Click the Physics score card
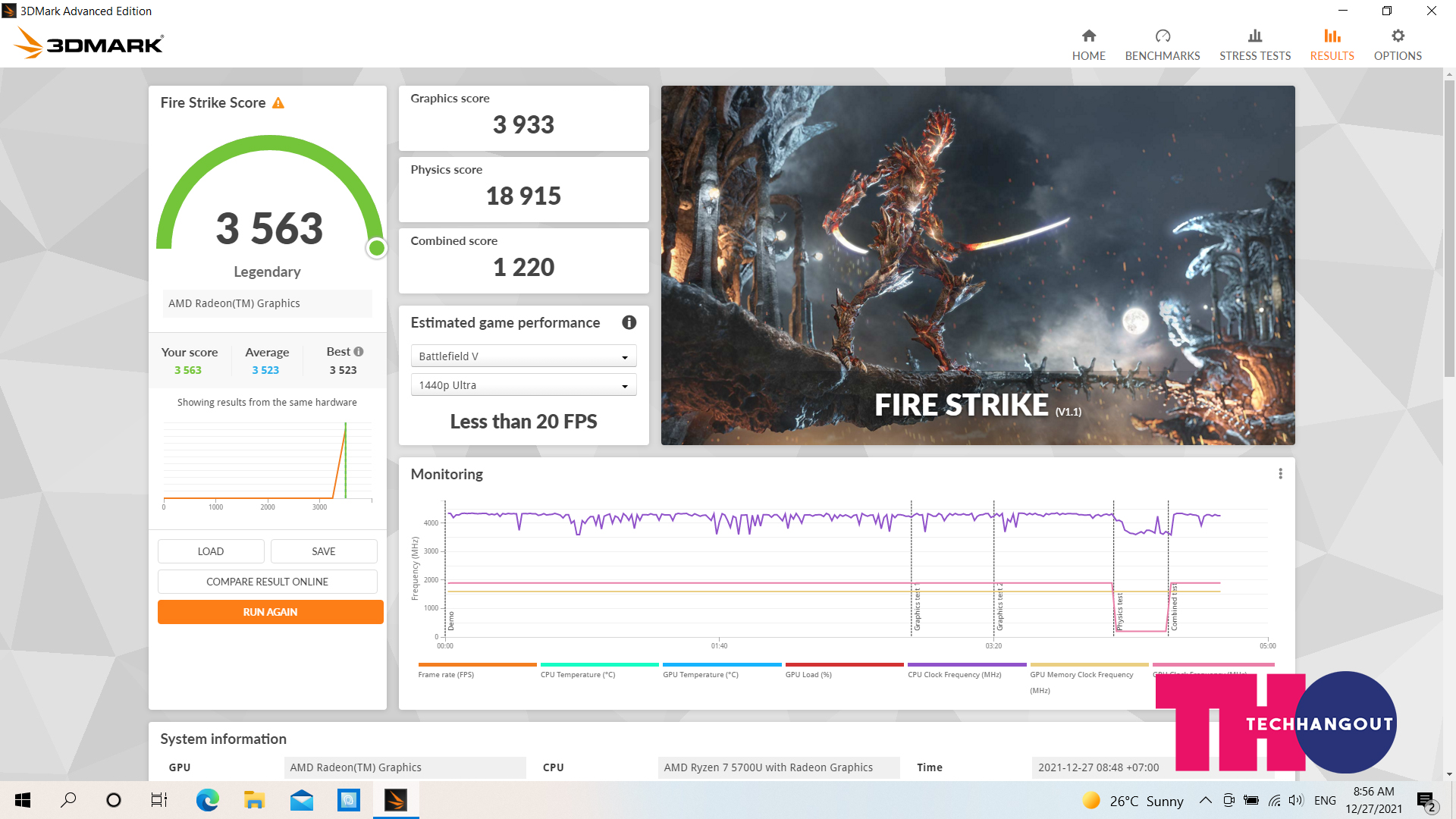The height and width of the screenshot is (819, 1456). click(x=523, y=190)
